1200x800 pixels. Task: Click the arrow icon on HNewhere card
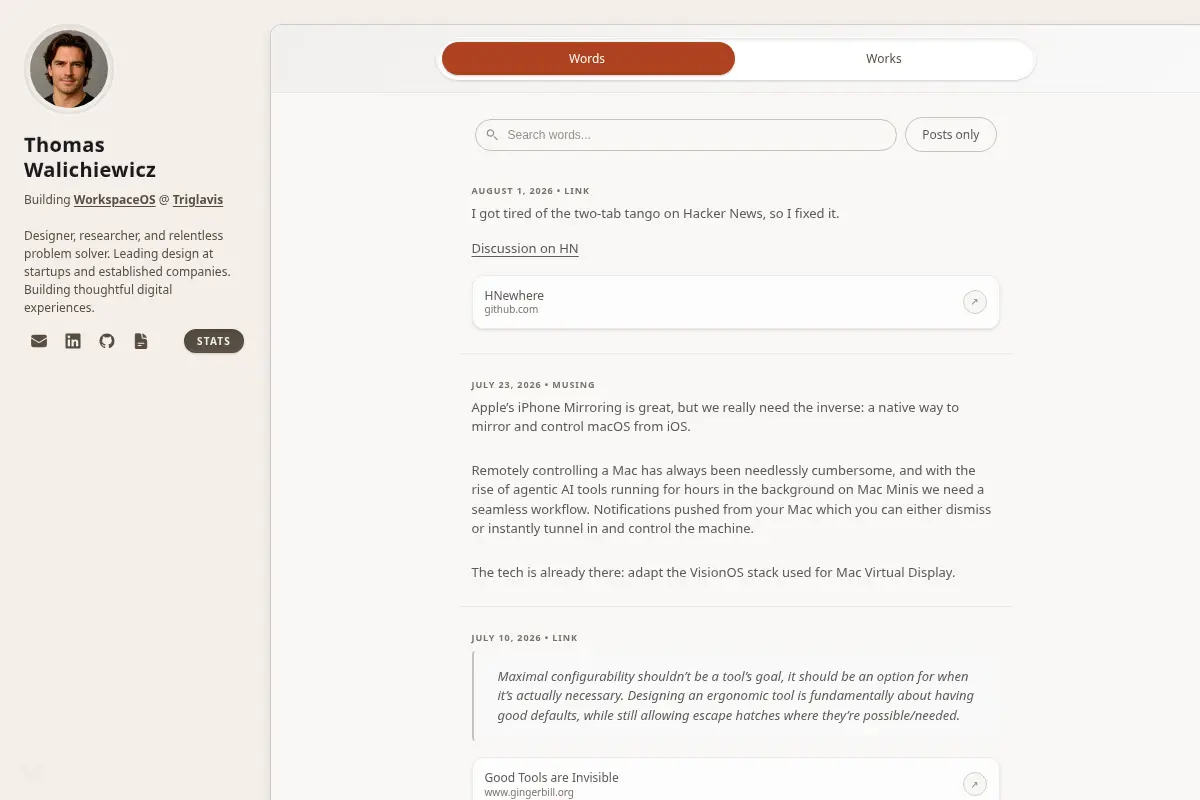click(975, 302)
